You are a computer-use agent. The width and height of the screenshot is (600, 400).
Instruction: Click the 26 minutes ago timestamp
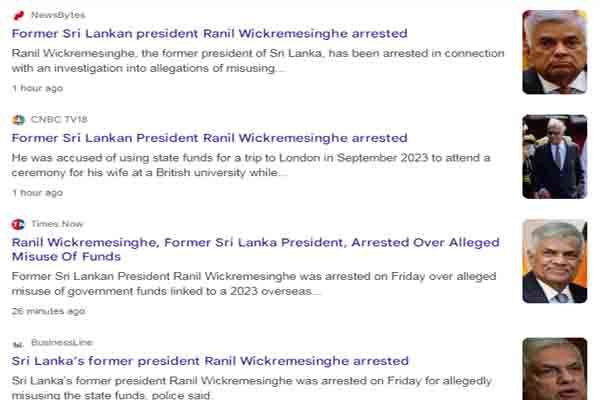(x=48, y=311)
